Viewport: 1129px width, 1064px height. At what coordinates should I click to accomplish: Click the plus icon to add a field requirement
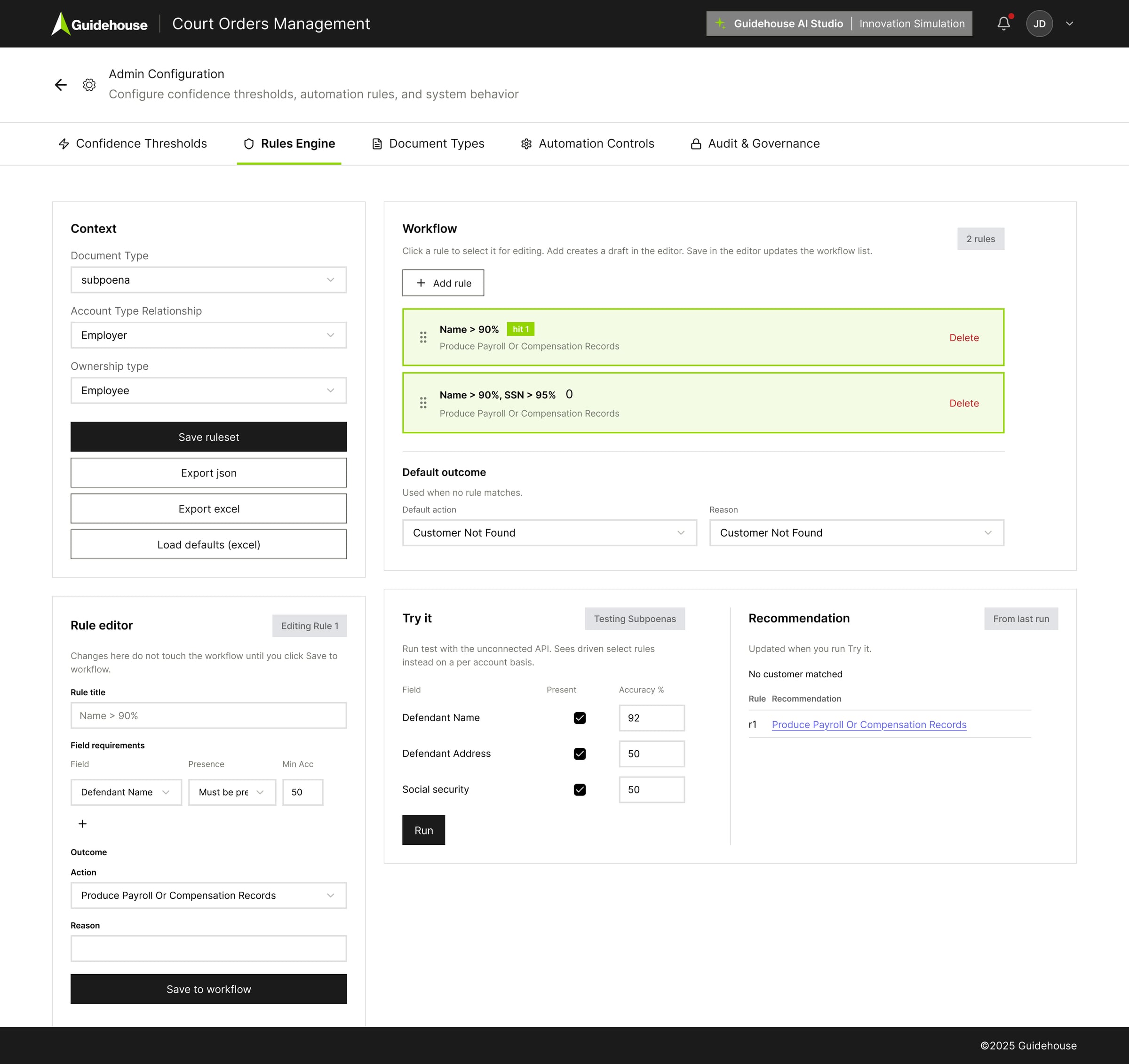coord(82,823)
